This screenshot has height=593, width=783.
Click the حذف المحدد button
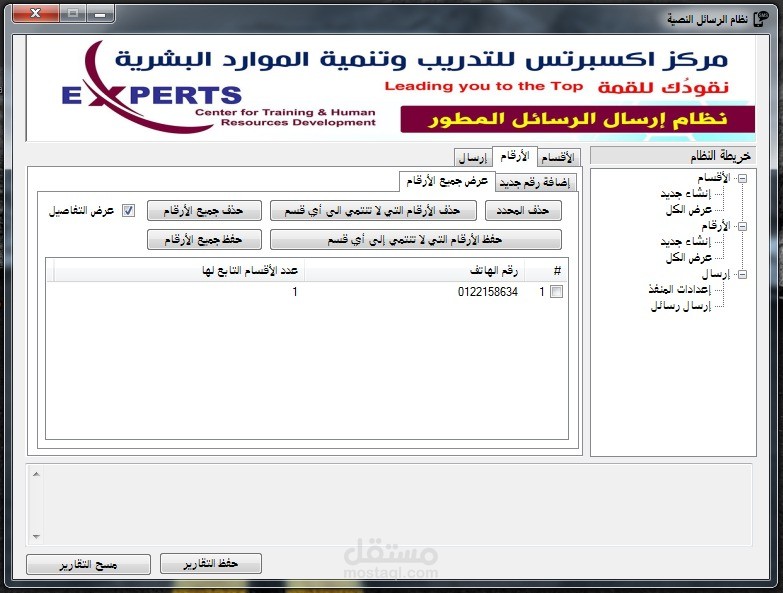(x=523, y=211)
